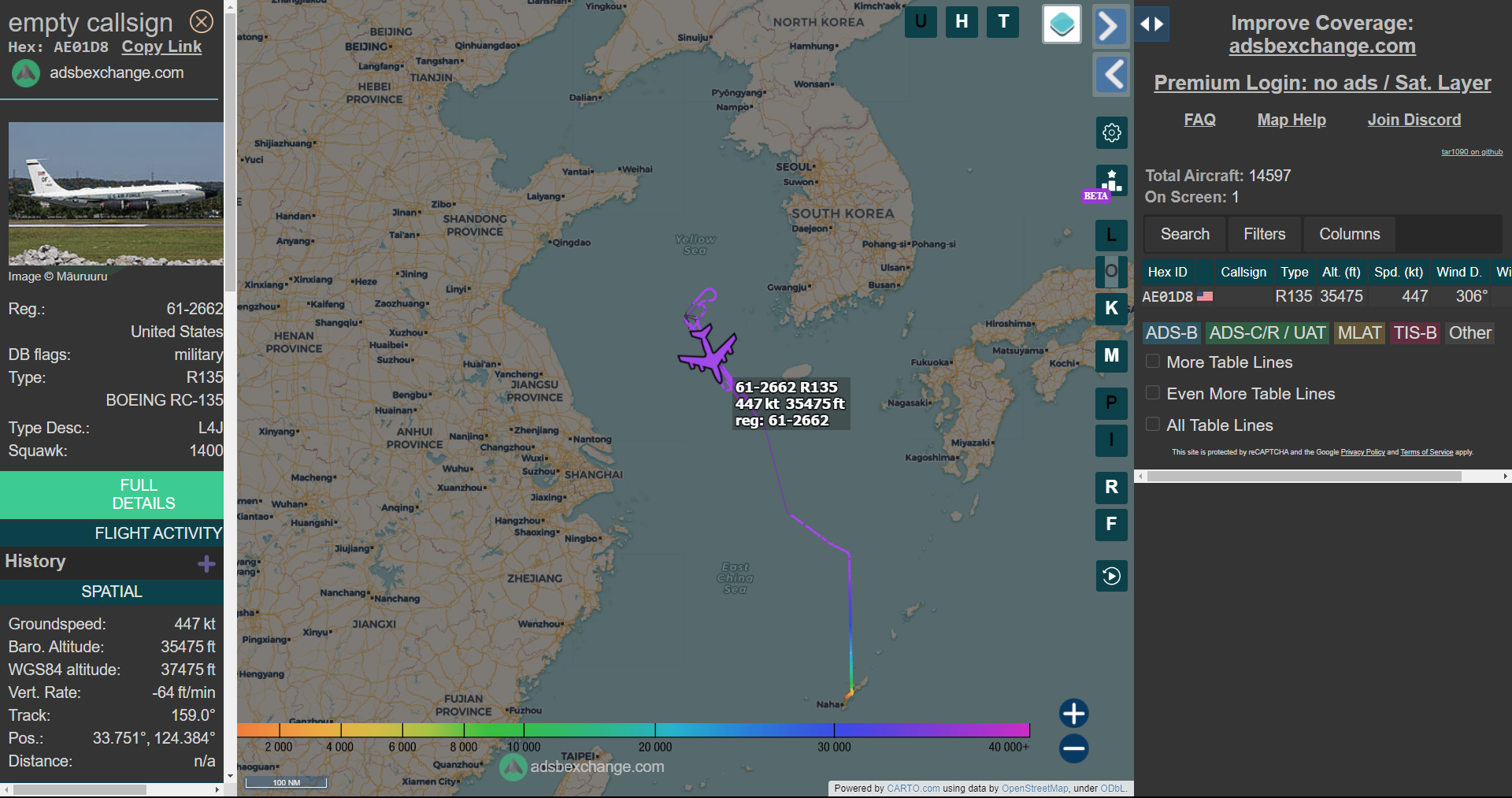Open FULL DETAILS for aircraft
The width and height of the screenshot is (1512, 798).
click(x=112, y=495)
